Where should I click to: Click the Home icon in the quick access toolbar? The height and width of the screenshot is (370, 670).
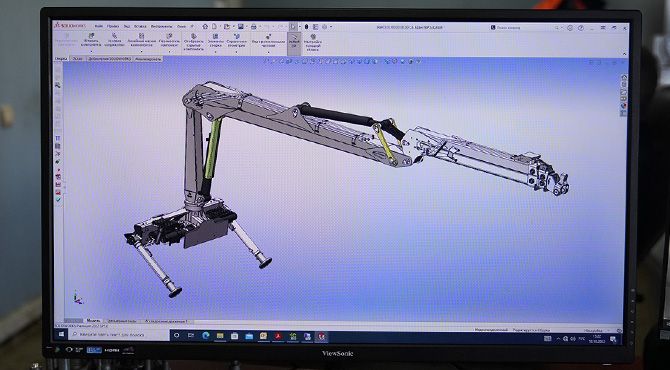205,26
